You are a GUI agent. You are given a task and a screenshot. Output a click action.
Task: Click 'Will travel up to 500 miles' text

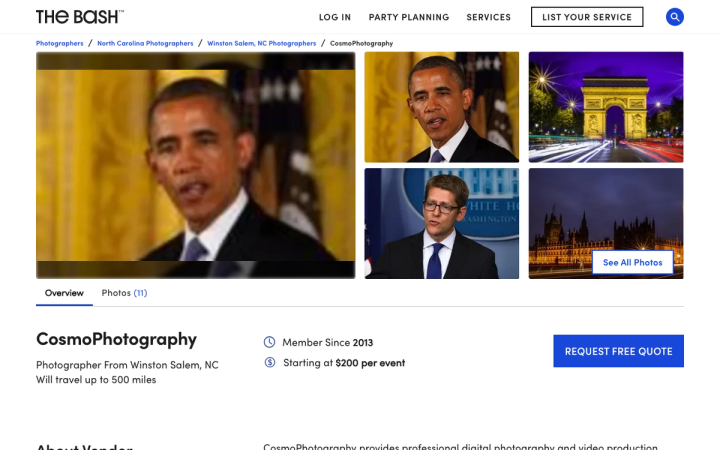click(x=96, y=380)
